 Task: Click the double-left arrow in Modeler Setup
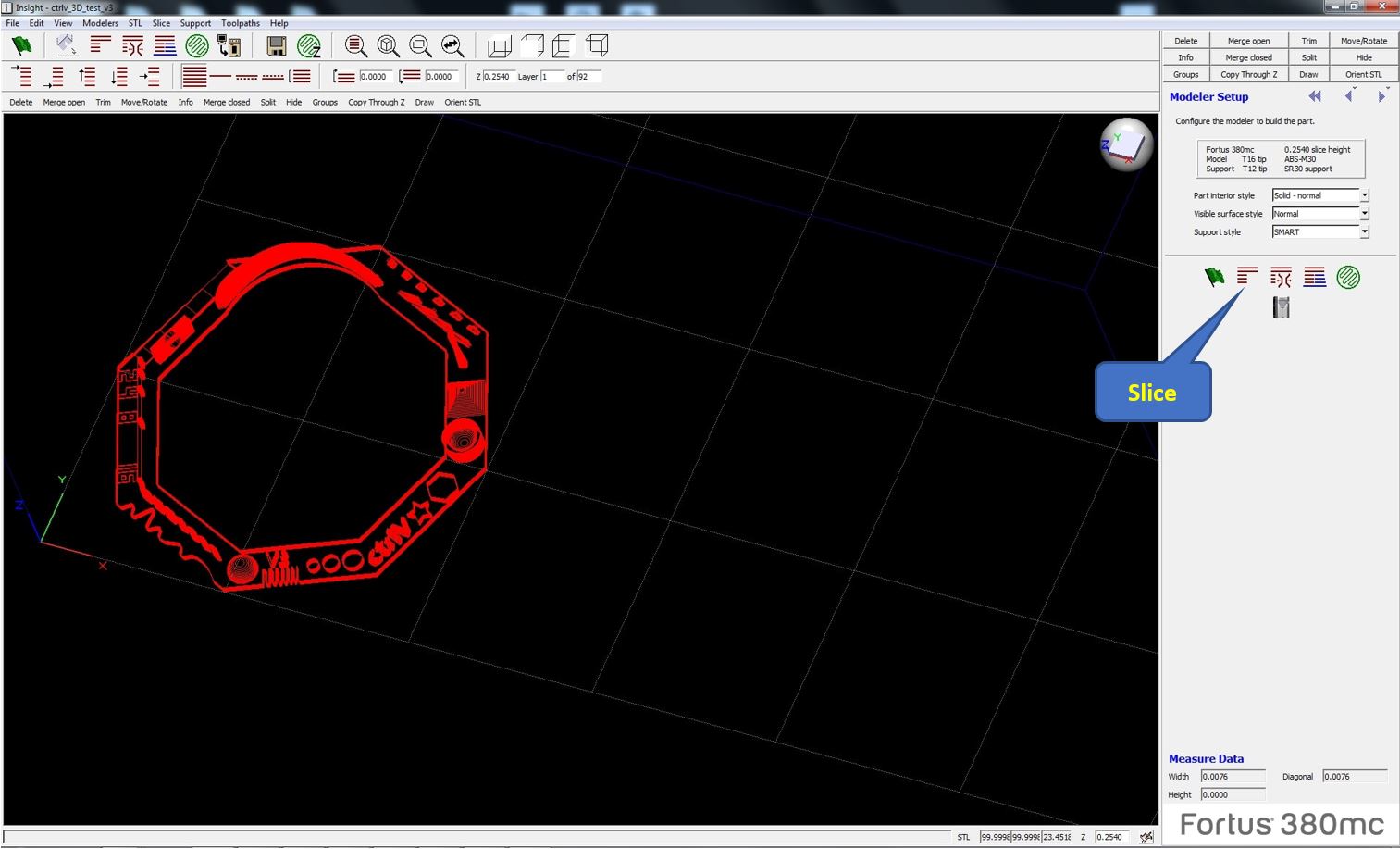pos(1315,96)
